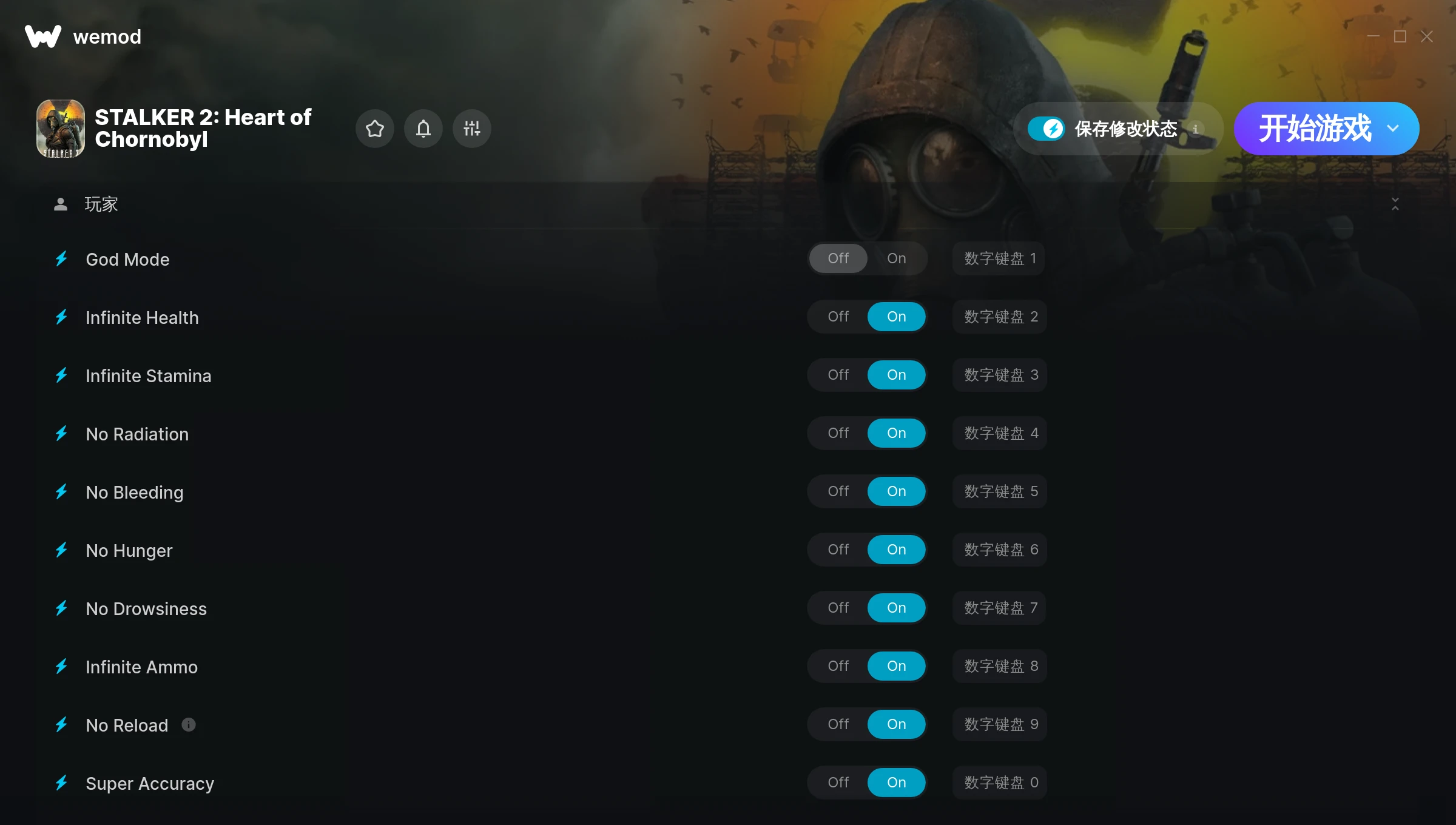The image size is (1456, 825).
Task: Collapse the 玩家 section chevron
Action: [1395, 204]
